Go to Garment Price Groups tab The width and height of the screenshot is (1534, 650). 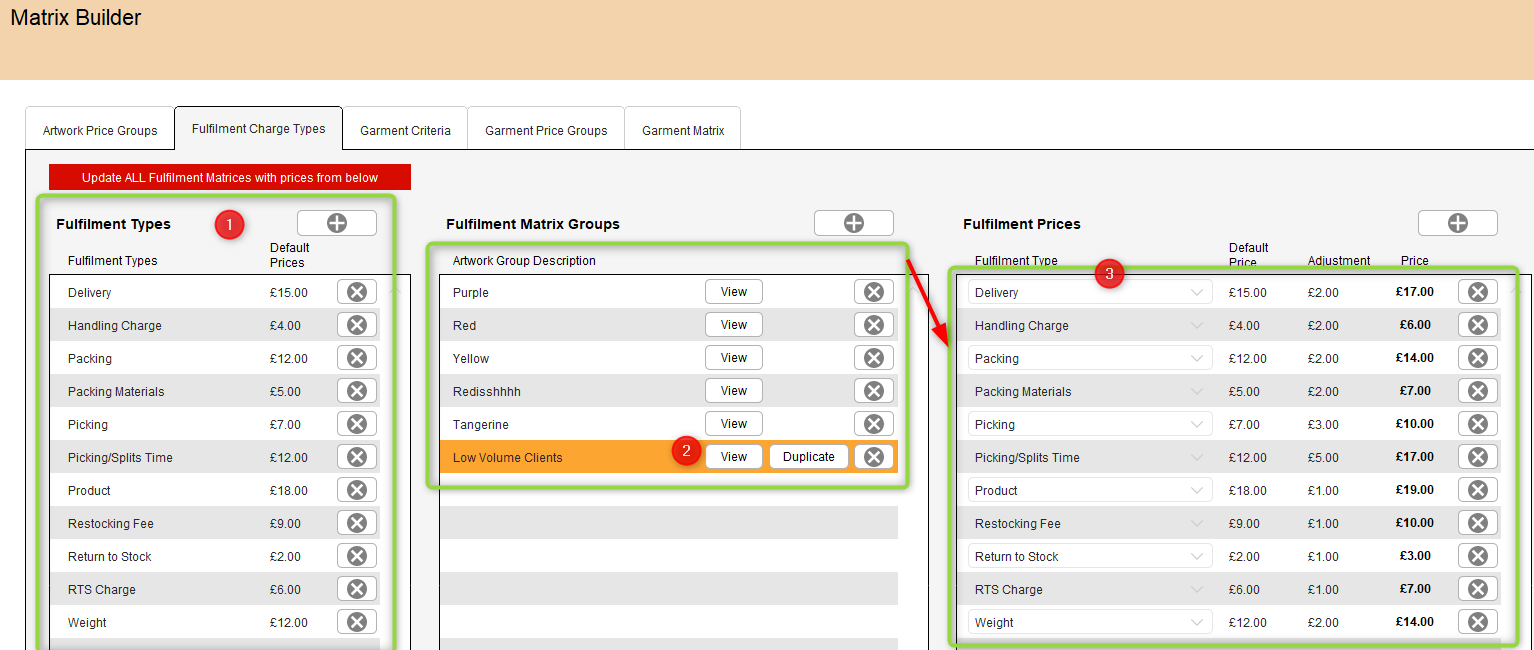546,130
